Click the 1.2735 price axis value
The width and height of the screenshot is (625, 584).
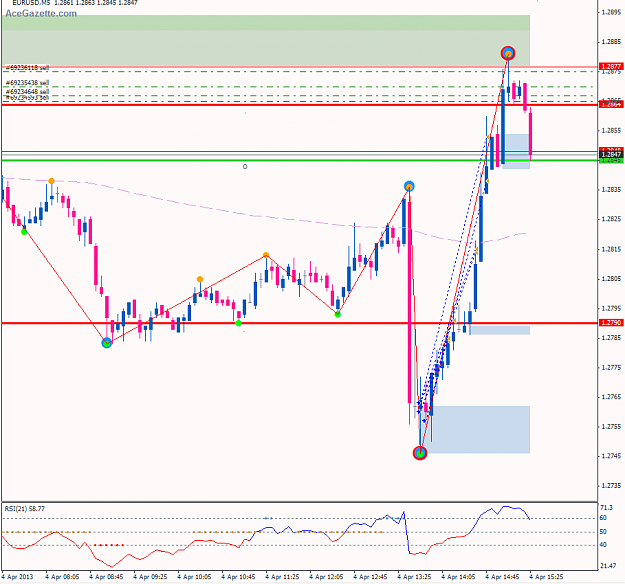611,486
